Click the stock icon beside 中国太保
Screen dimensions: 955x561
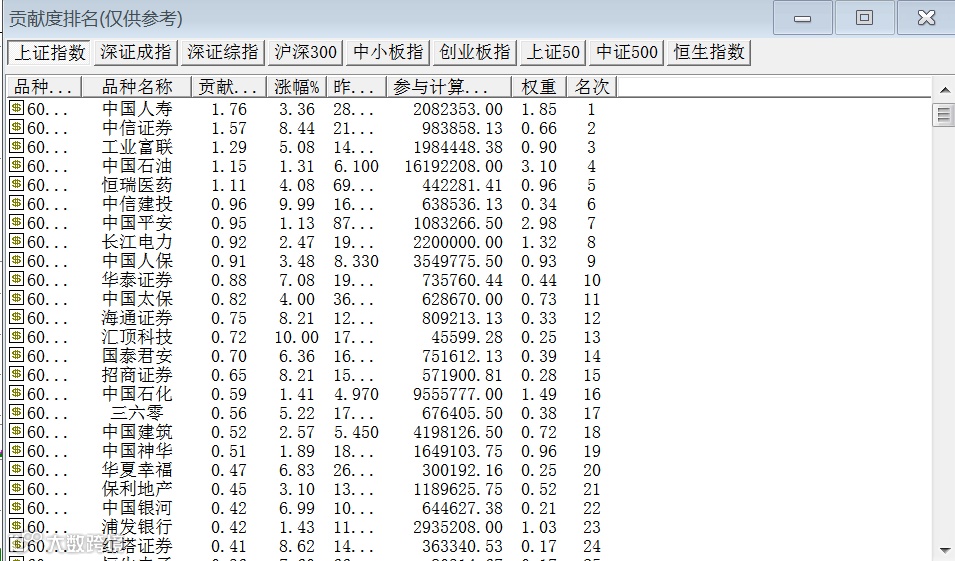[x=16, y=298]
